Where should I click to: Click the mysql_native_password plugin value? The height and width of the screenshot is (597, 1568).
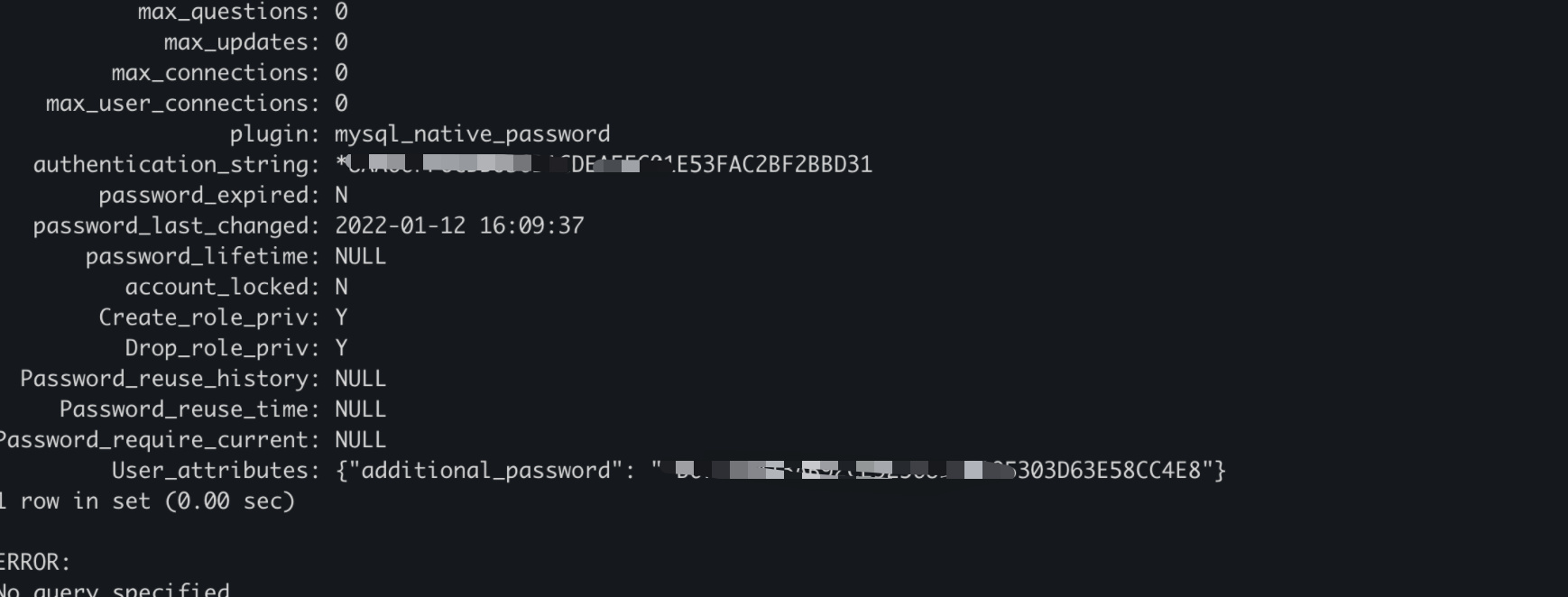click(472, 134)
